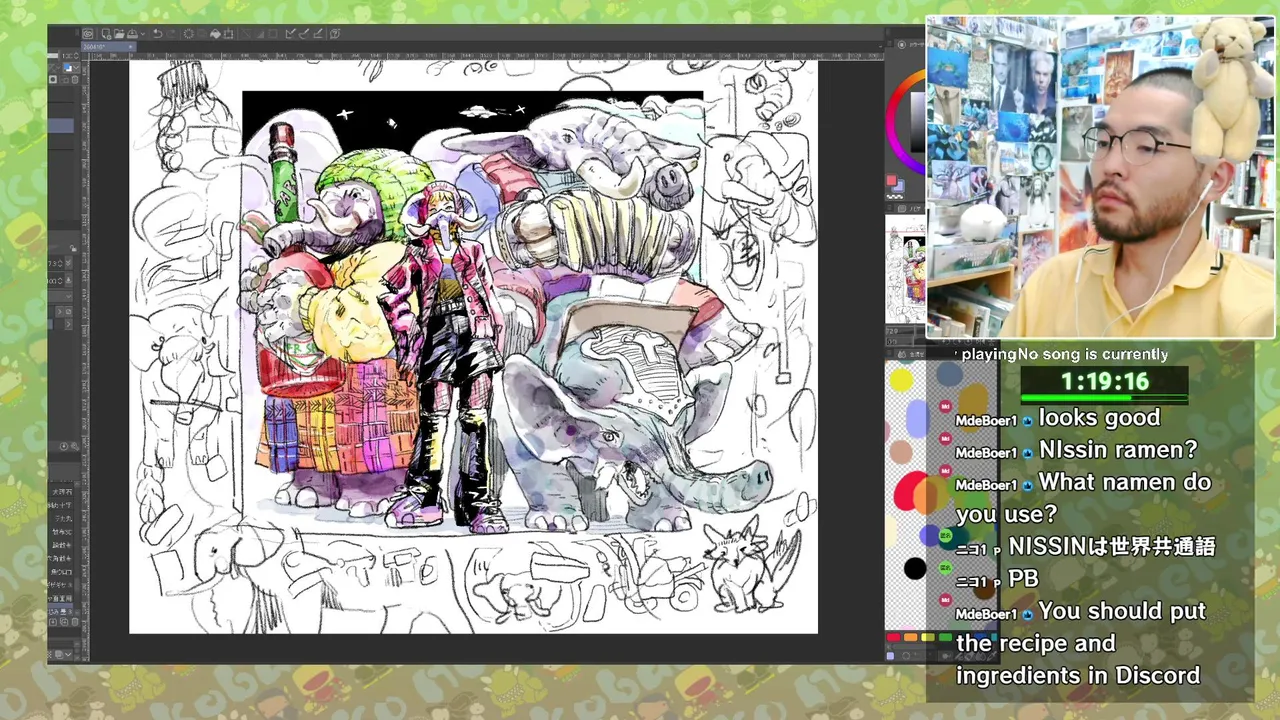Save the document with the Save icon

coord(132,34)
